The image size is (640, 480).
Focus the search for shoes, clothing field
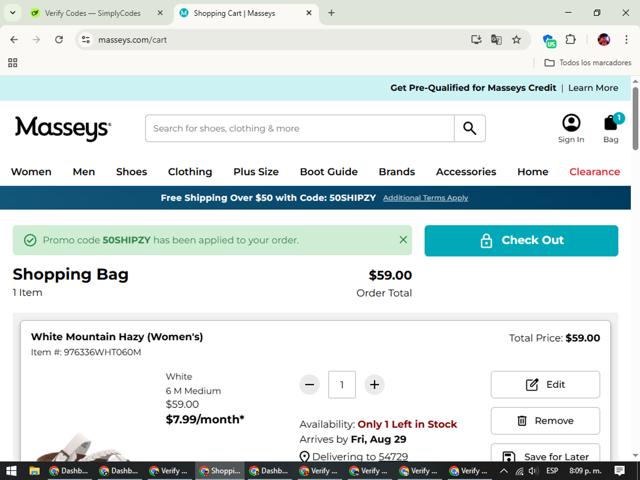click(300, 128)
